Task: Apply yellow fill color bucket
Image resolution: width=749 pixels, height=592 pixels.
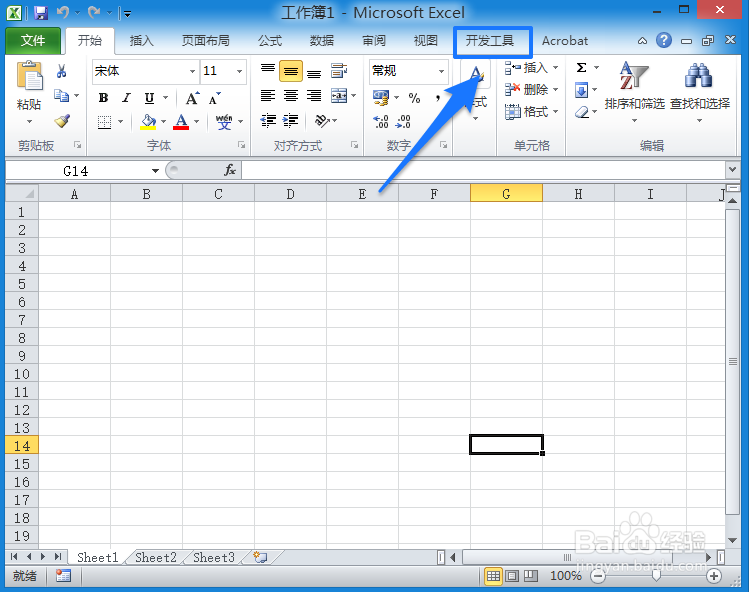Action: [149, 121]
